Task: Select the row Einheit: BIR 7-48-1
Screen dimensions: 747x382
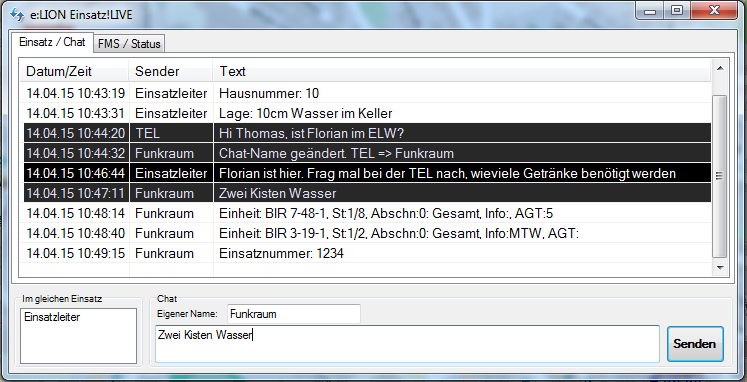Action: pos(367,213)
